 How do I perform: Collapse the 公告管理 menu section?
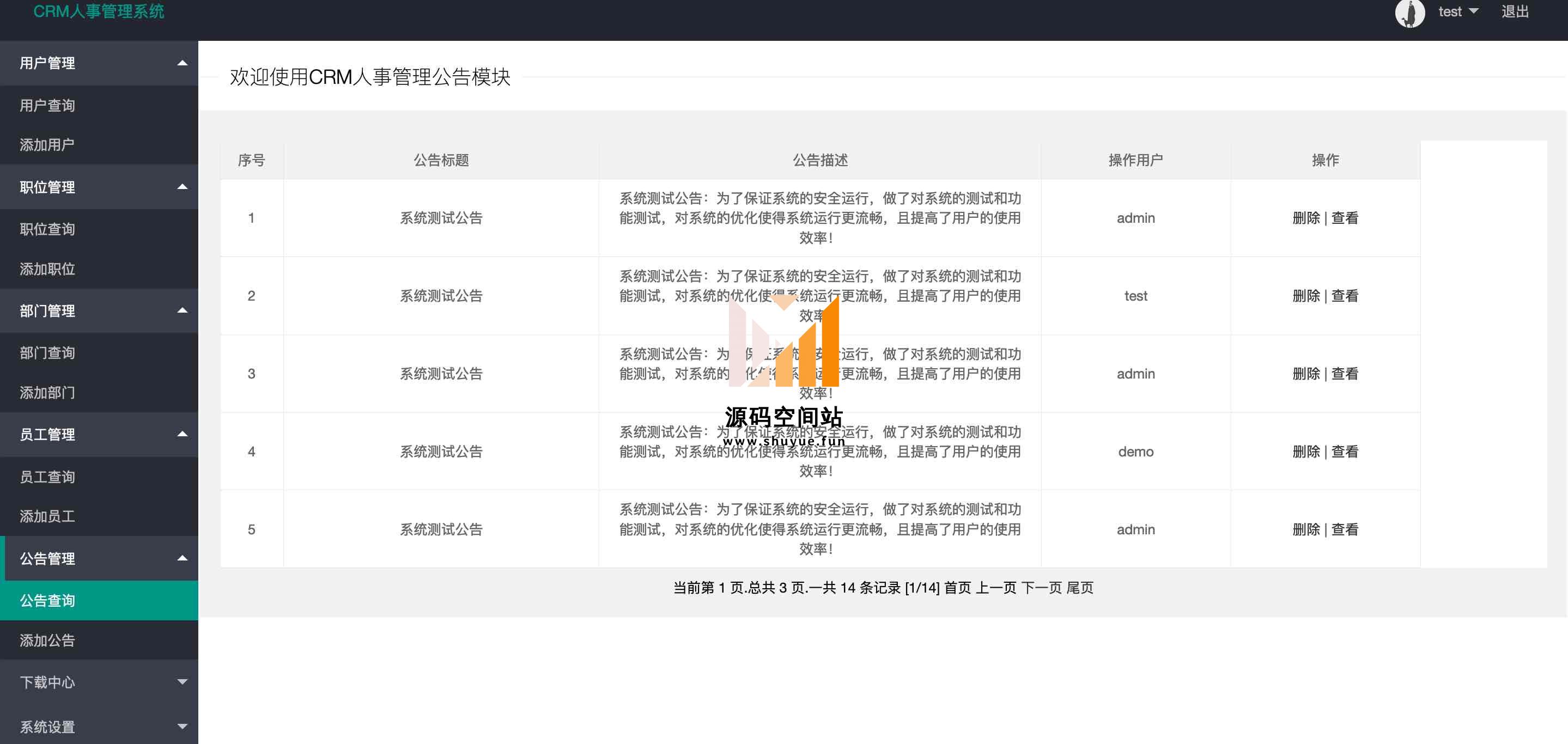click(99, 558)
